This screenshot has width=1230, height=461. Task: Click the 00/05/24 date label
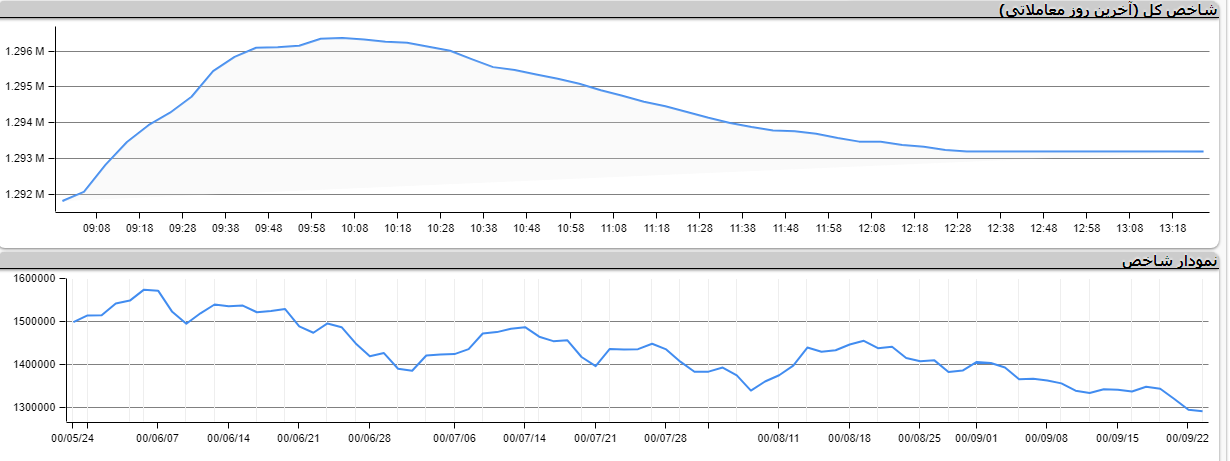pyautogui.click(x=73, y=437)
